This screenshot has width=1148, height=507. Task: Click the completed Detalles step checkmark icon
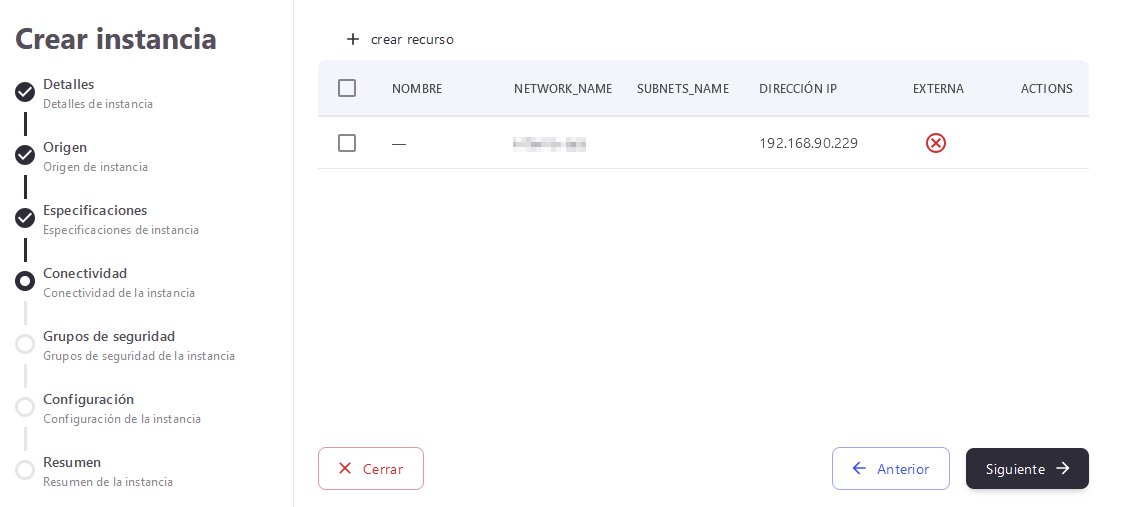[x=25, y=92]
